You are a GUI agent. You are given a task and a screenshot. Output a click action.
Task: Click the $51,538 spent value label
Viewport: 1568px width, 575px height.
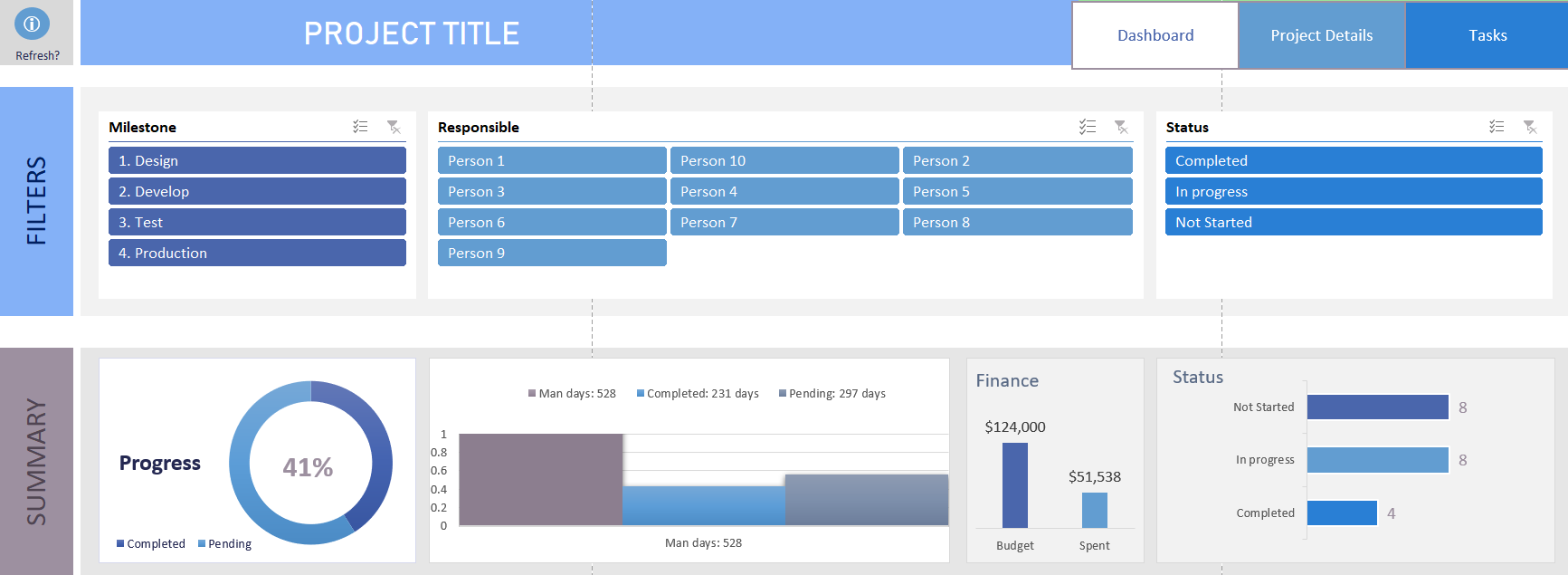point(1095,476)
